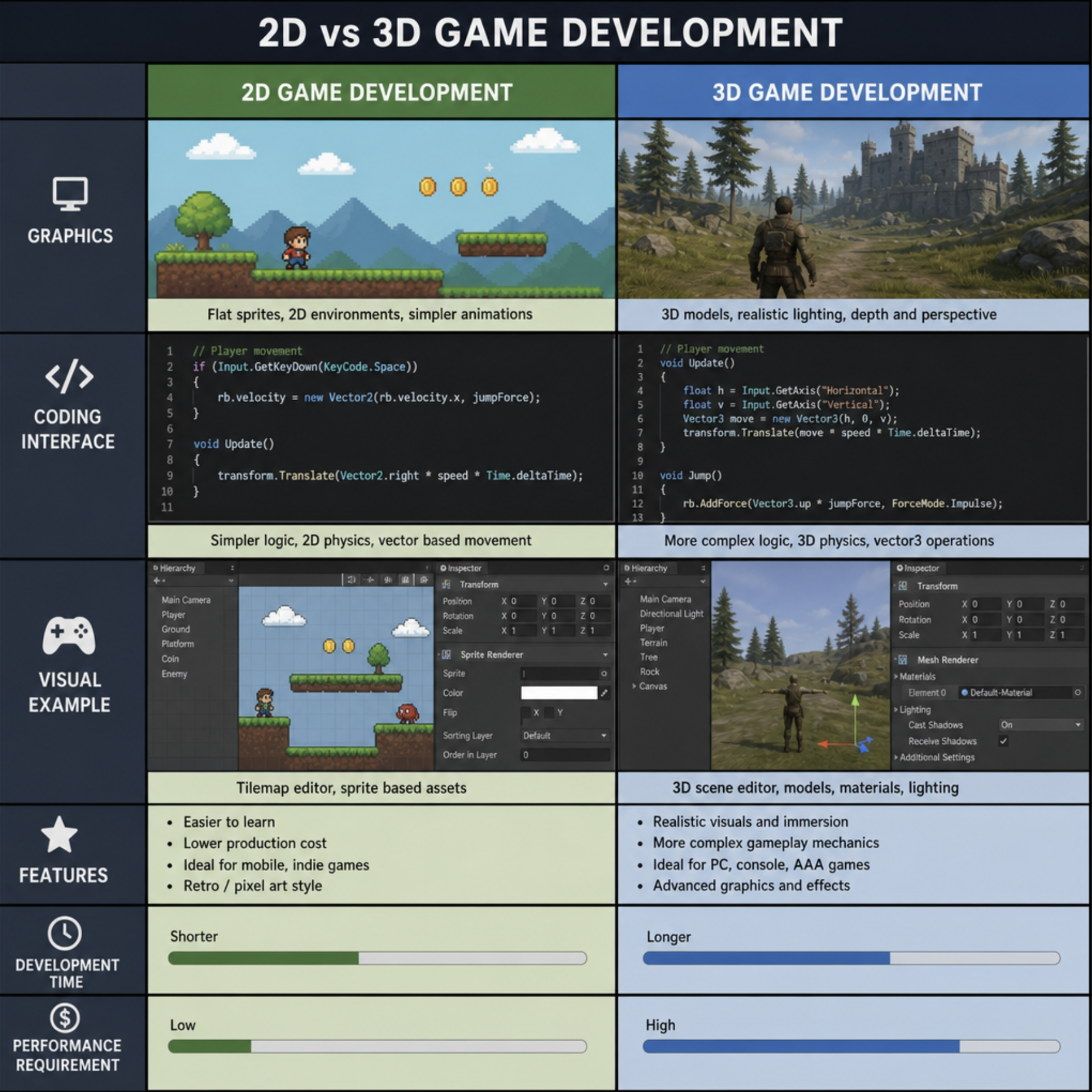Click the blue High performance bar
The width and height of the screenshot is (1092, 1092).
[x=801, y=1046]
